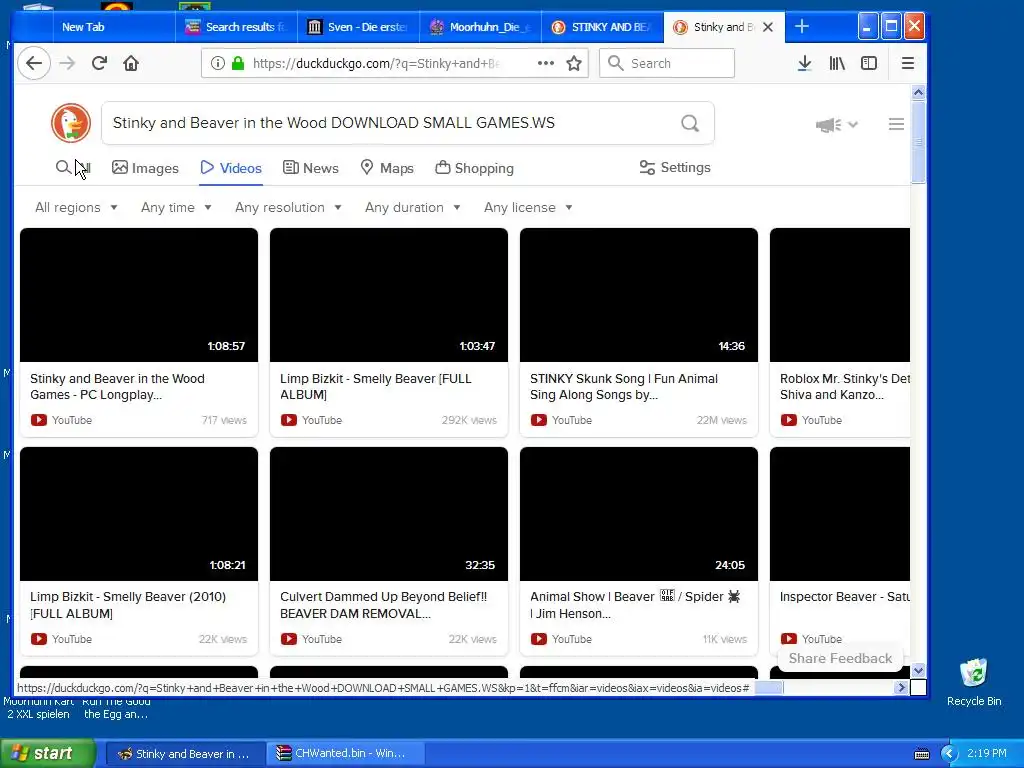Bookmark this page with the star icon
The height and width of the screenshot is (768, 1024).
574,63
